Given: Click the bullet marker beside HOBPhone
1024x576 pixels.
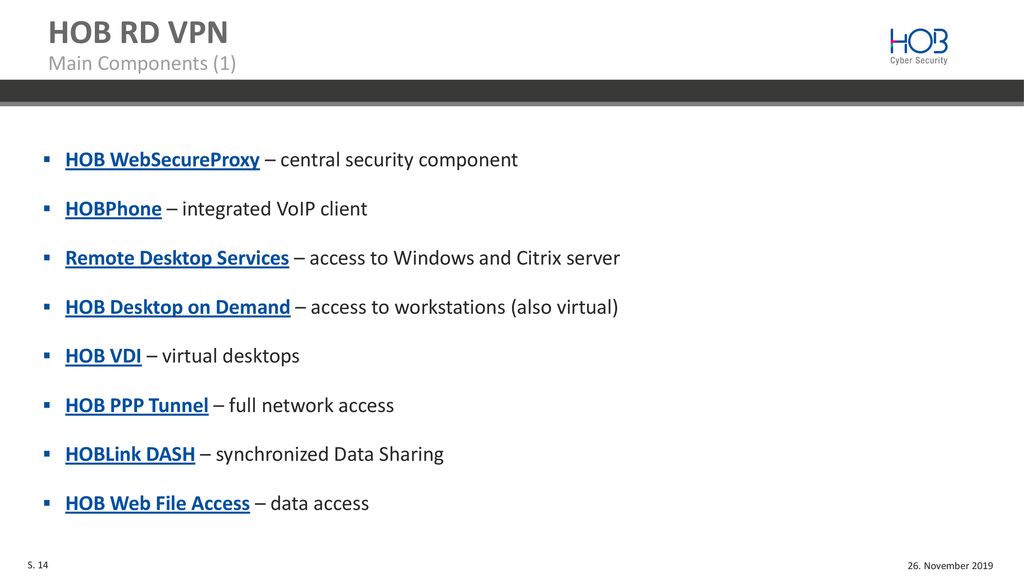Looking at the screenshot, I should pyautogui.click(x=47, y=208).
